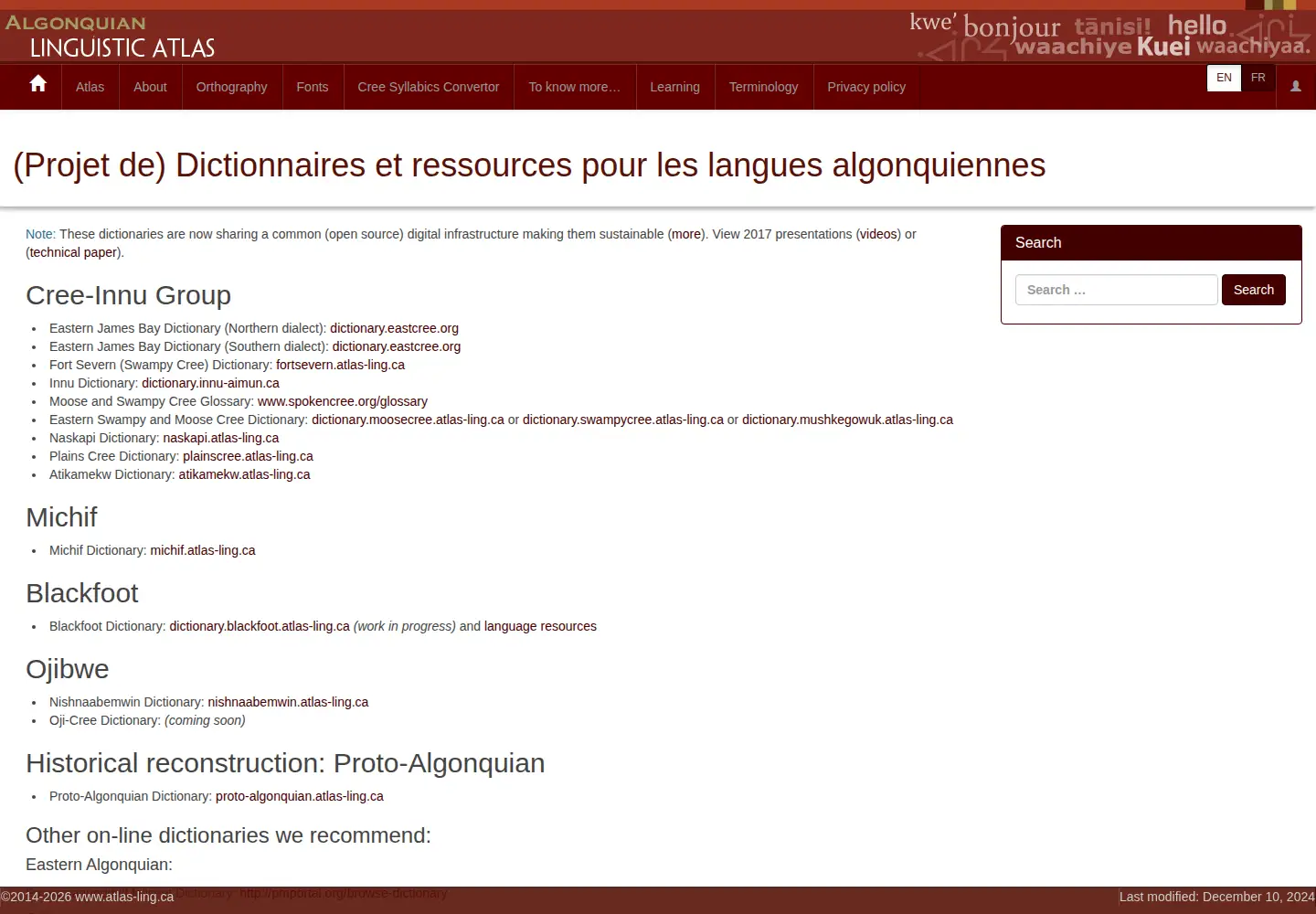
Task: Open the Privacy policy page
Action: [x=866, y=87]
